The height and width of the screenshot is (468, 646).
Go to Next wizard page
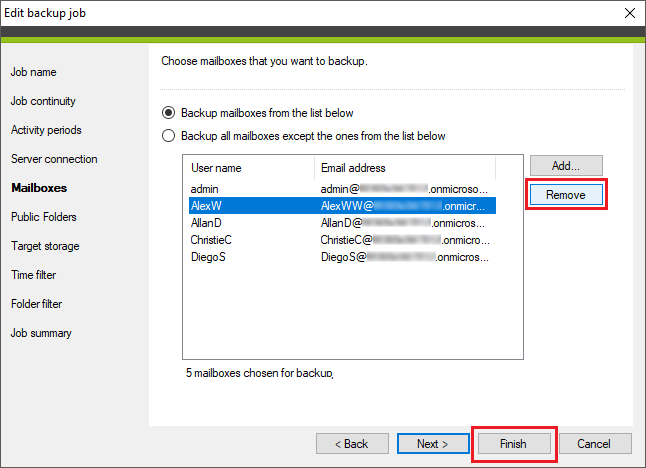point(431,443)
